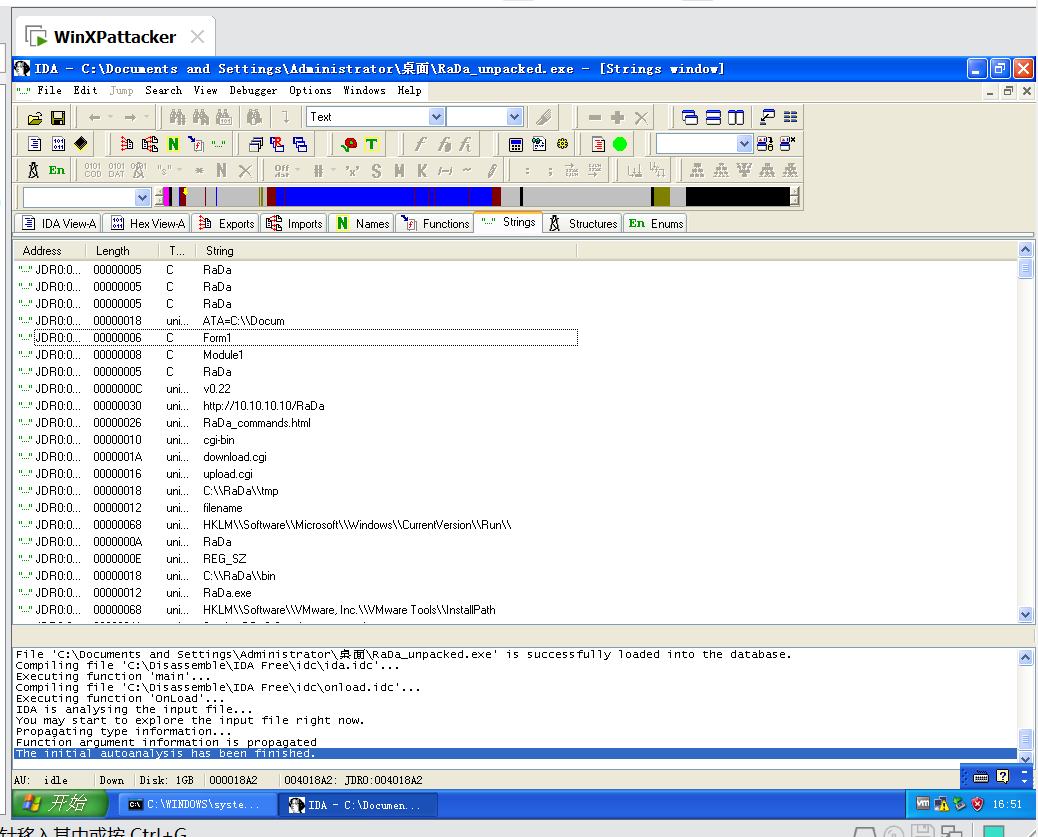This screenshot has height=837, width=1038.
Task: Click the olive segment of navigation band
Action: click(x=661, y=197)
